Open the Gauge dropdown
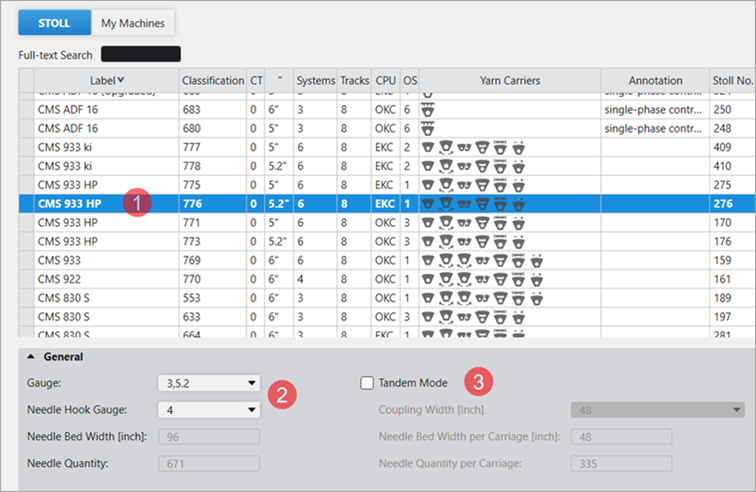 click(208, 382)
